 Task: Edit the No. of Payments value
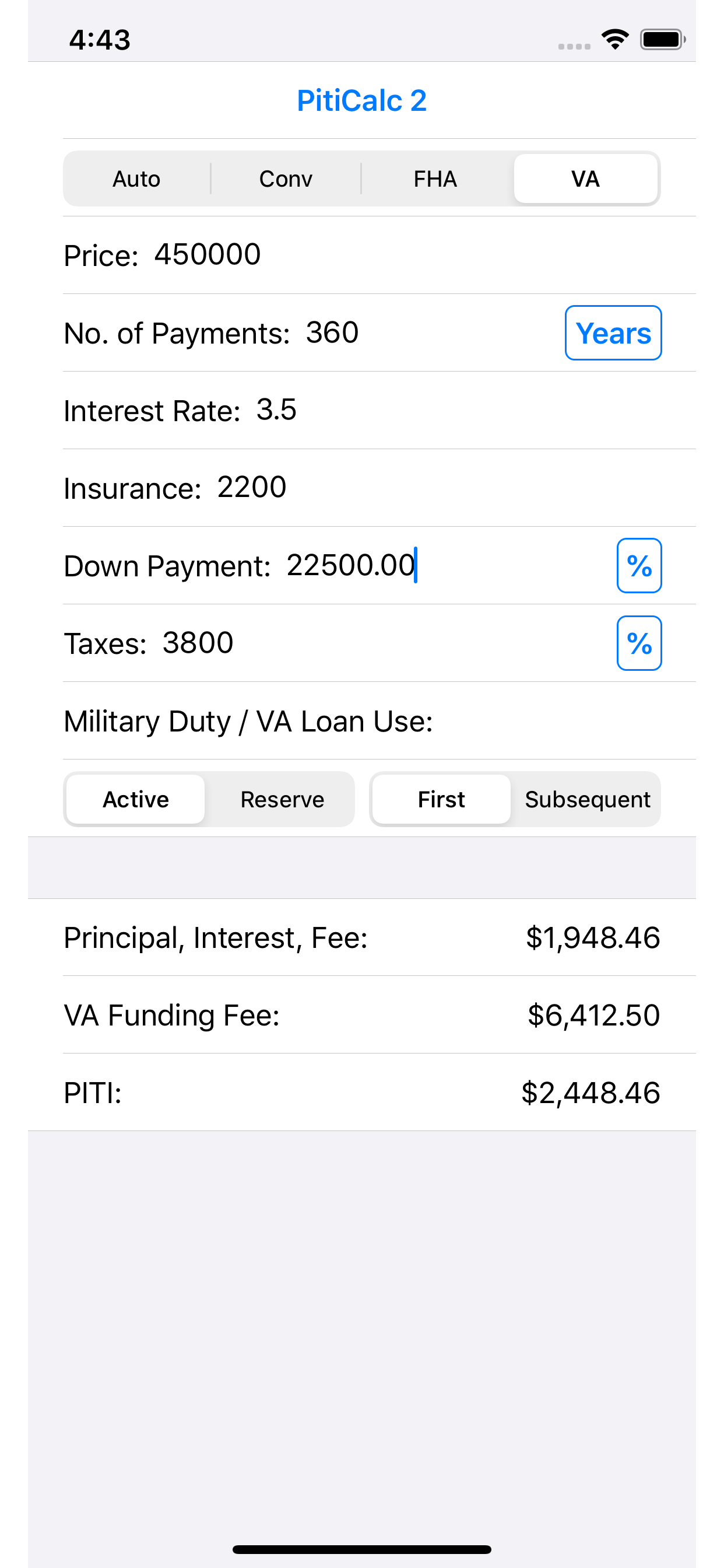point(332,332)
